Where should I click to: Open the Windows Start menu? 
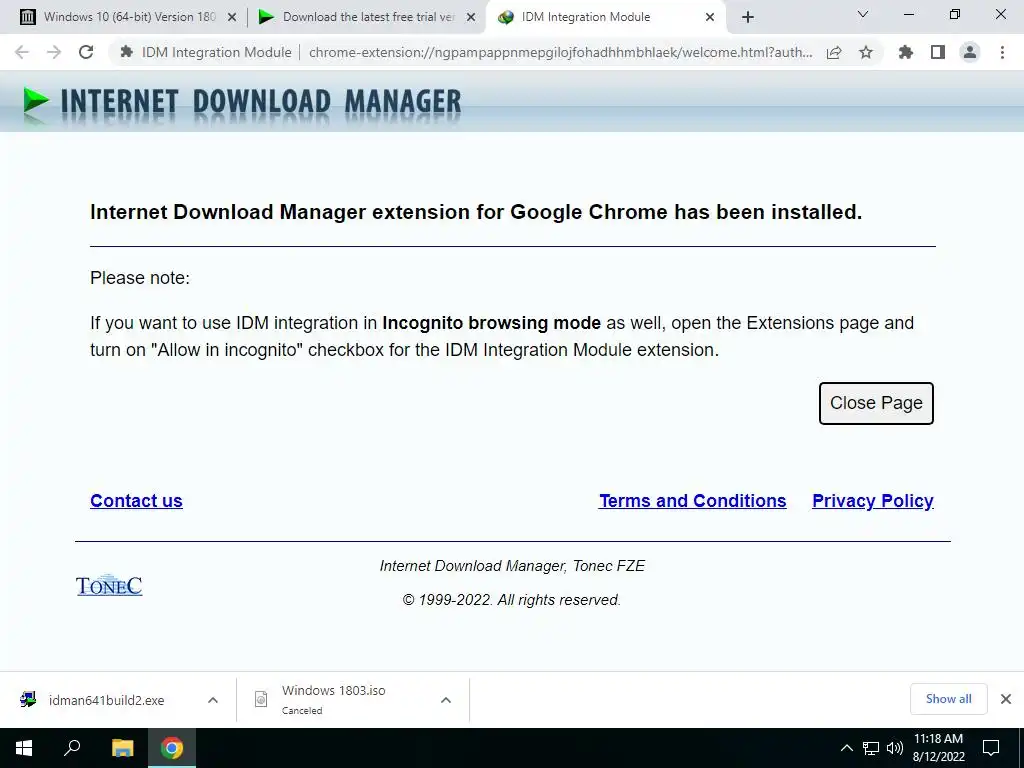[24, 748]
